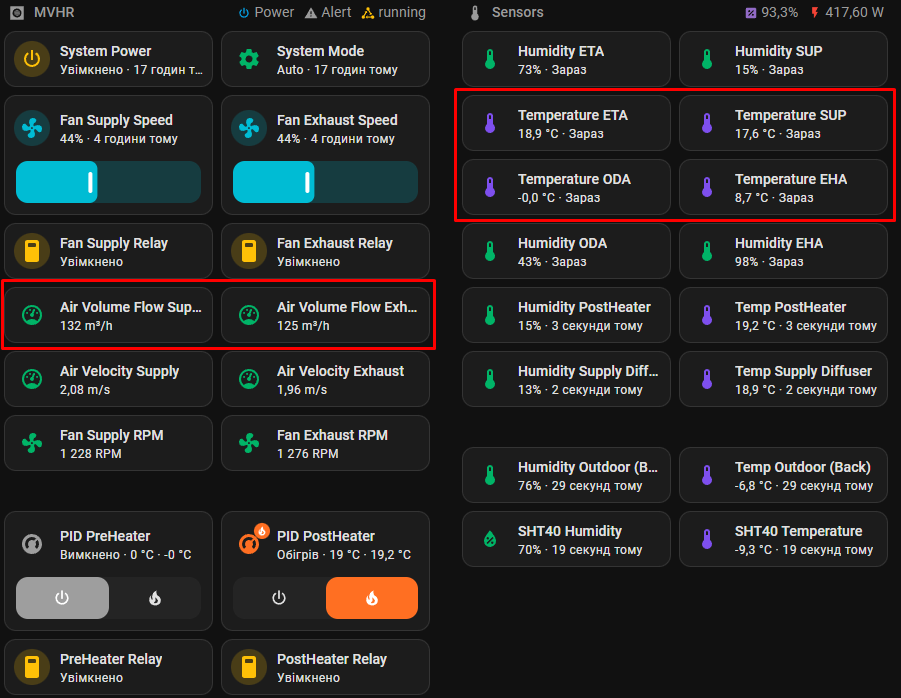Click the Fan Supply Speed slider

point(108,182)
